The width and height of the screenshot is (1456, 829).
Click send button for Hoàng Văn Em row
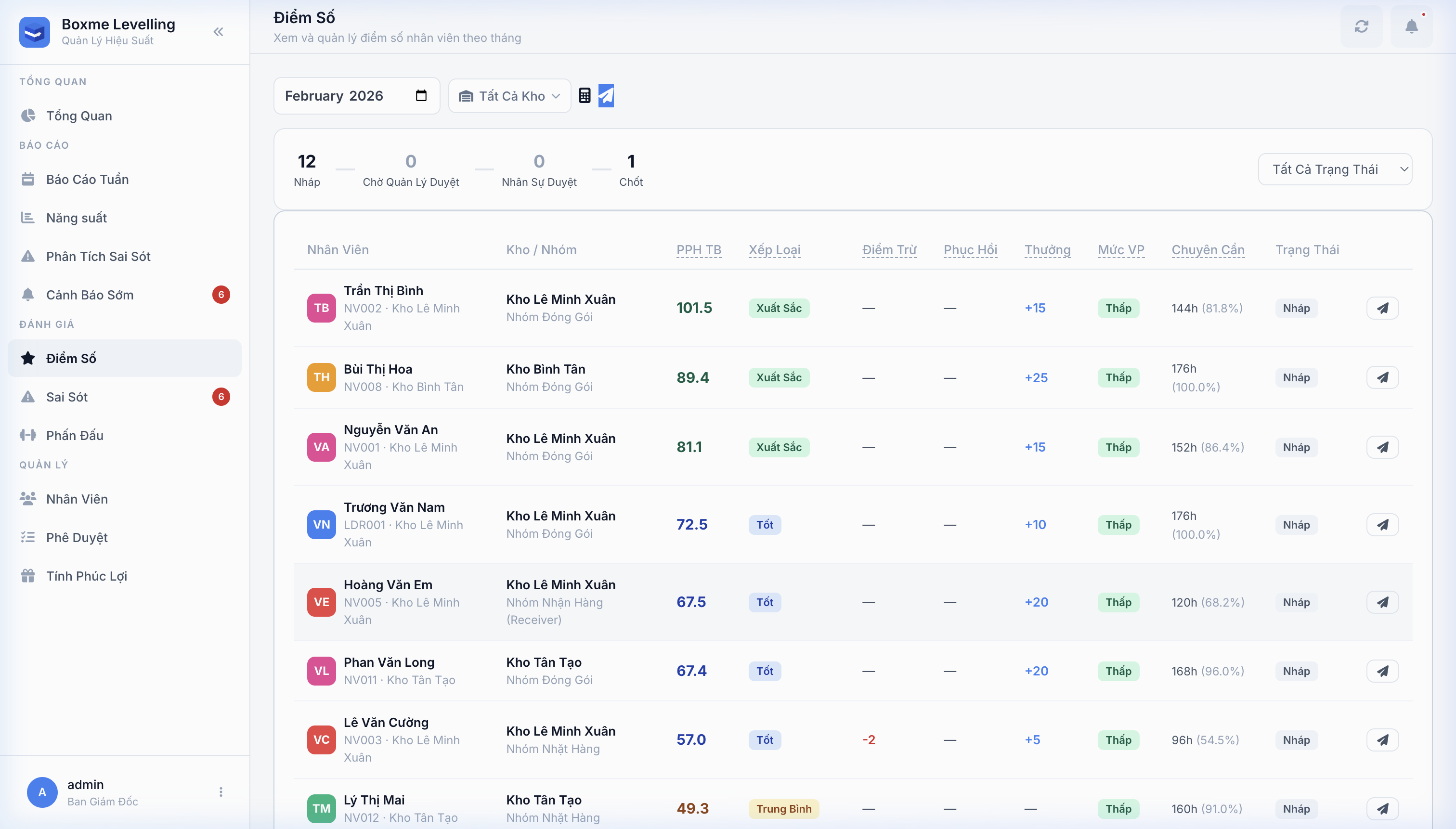1382,602
